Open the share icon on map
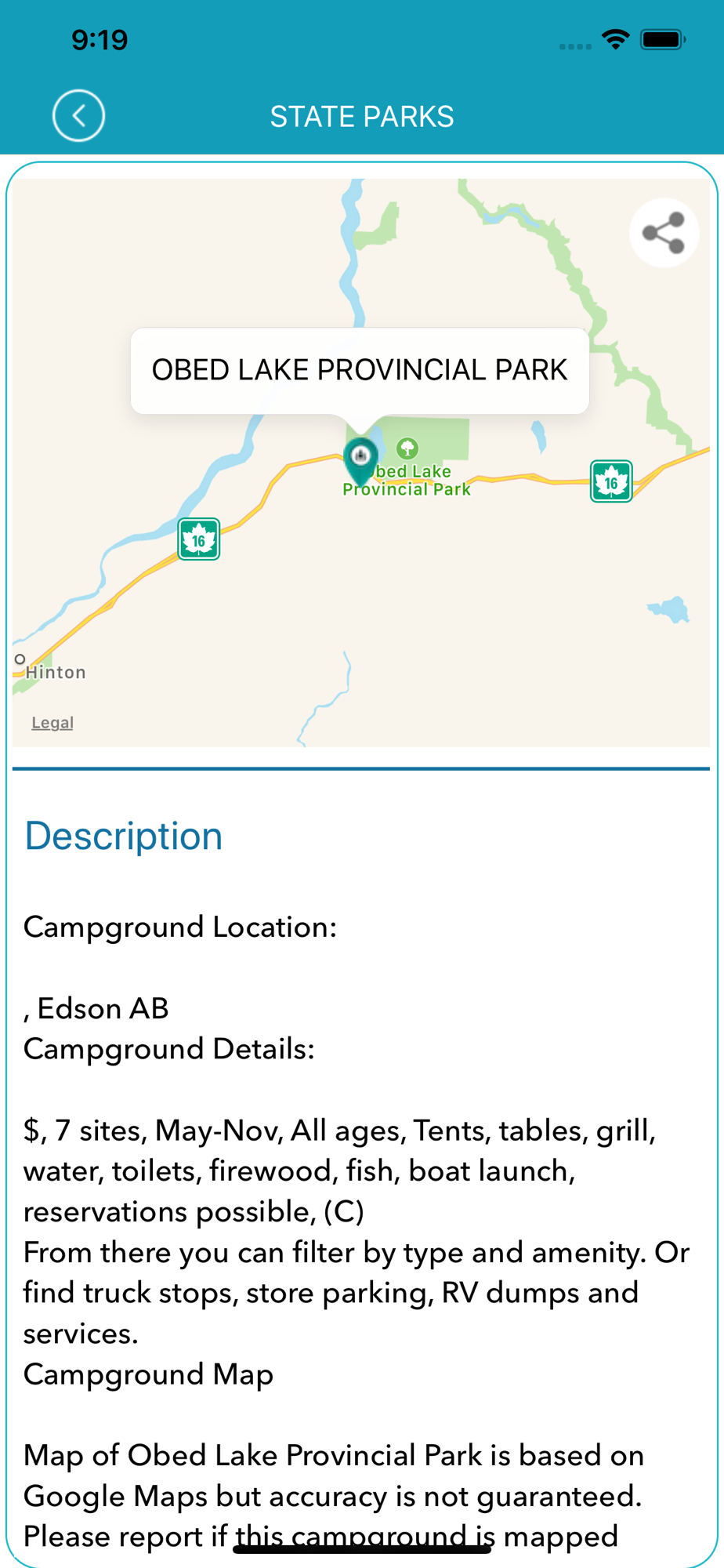 pyautogui.click(x=664, y=233)
